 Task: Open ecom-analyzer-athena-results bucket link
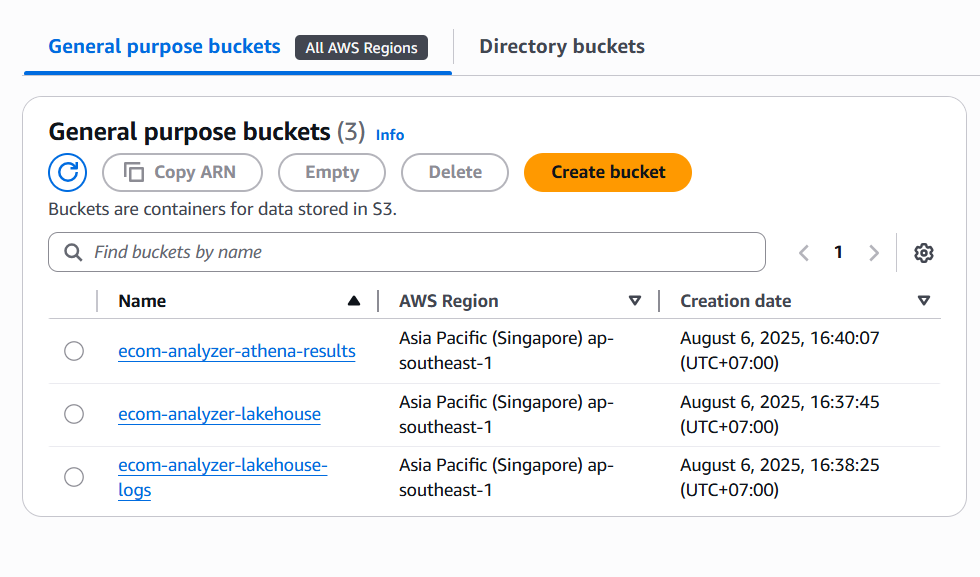click(x=236, y=351)
